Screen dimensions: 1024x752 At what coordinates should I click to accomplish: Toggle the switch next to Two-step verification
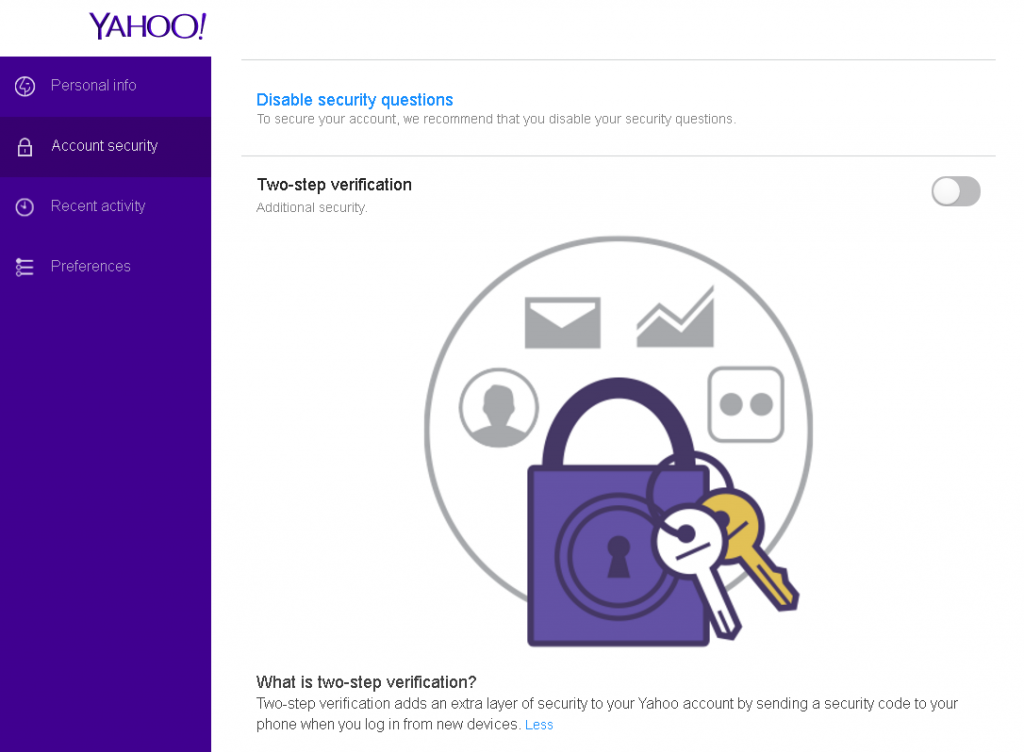click(955, 191)
